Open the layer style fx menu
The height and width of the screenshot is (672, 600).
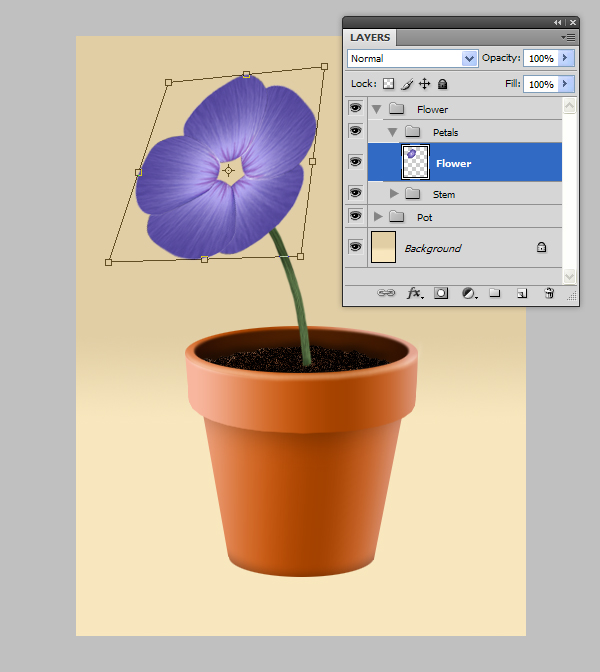click(x=413, y=294)
